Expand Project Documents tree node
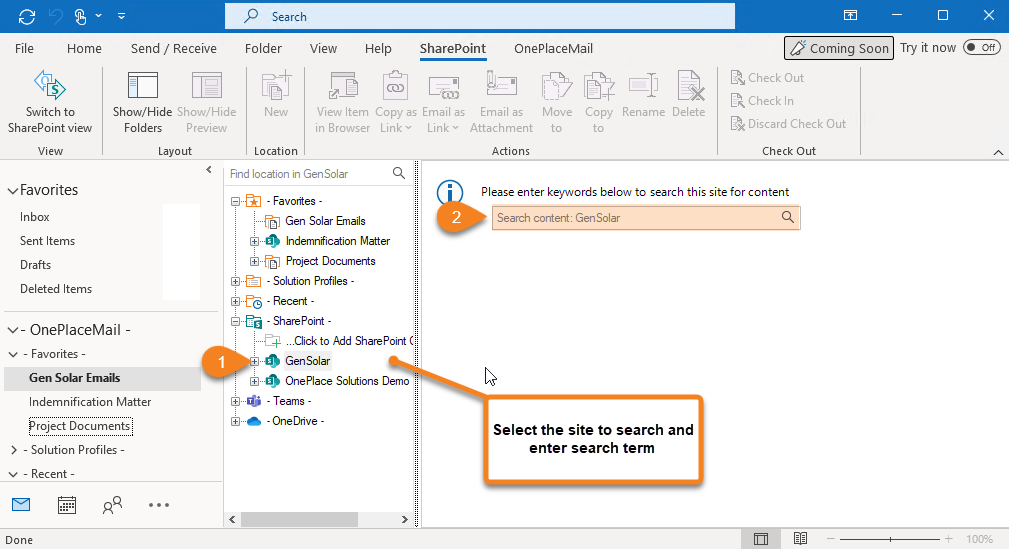 point(254,261)
